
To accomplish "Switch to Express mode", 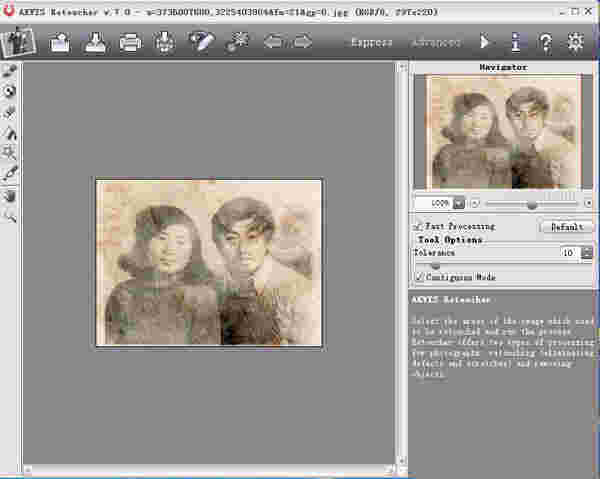I will click(x=372, y=43).
